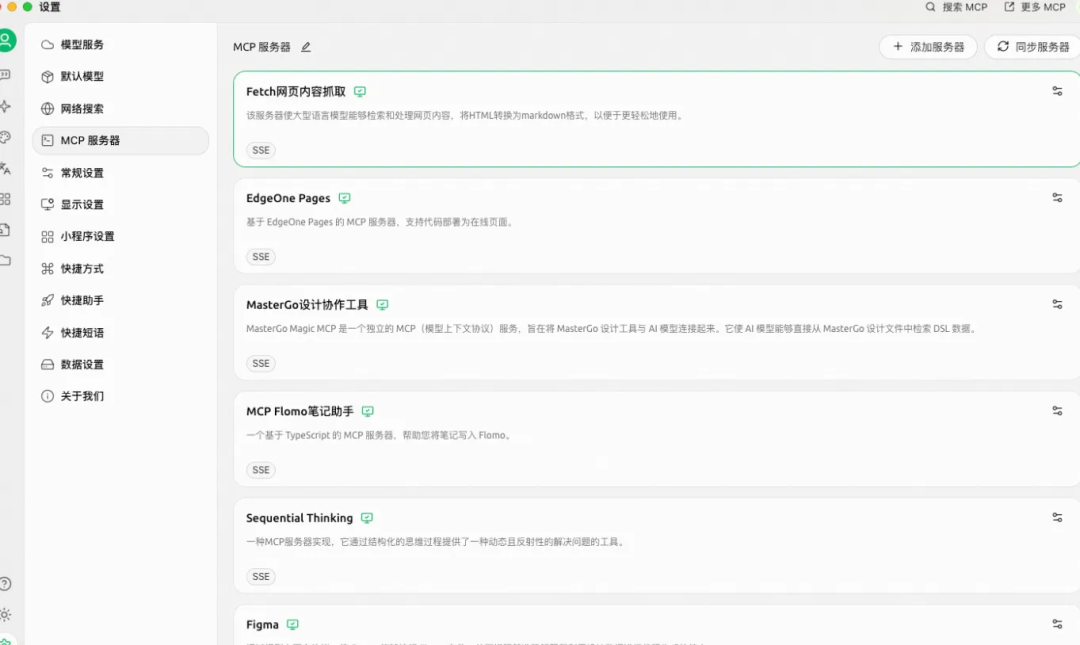Screen dimensions: 1080x645
Task: Click SSE tag on Fetch网页内容抓取 card
Action: click(261, 150)
